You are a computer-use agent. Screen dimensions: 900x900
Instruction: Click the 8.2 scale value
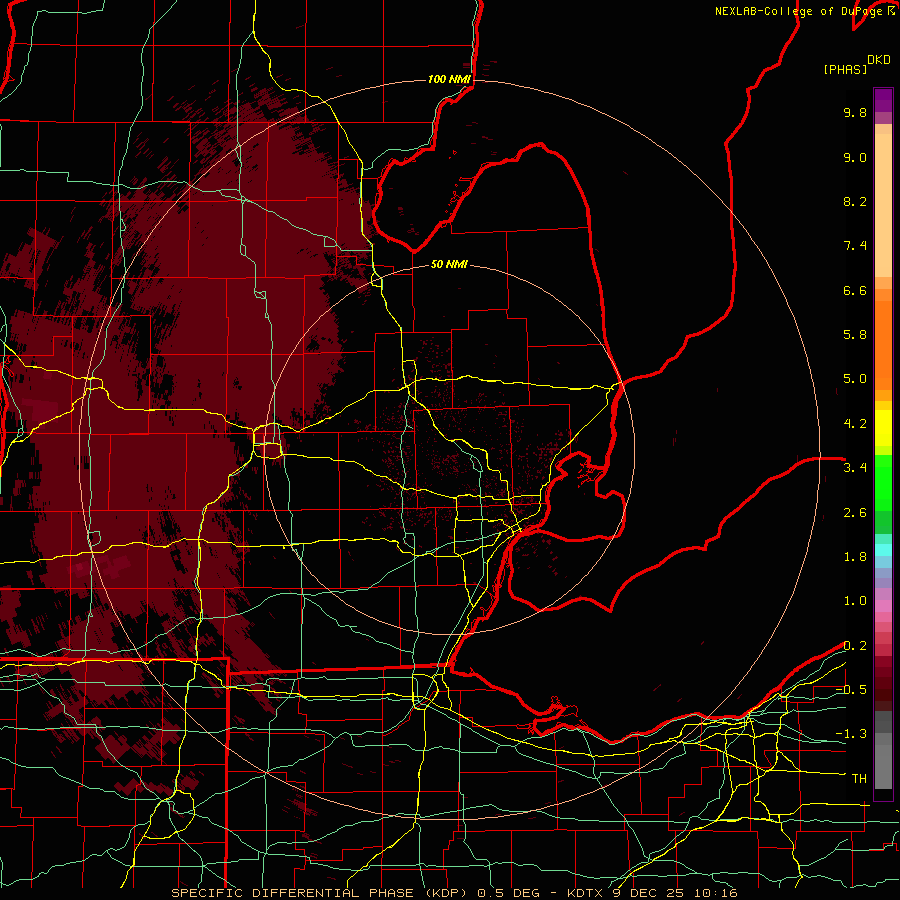click(855, 201)
